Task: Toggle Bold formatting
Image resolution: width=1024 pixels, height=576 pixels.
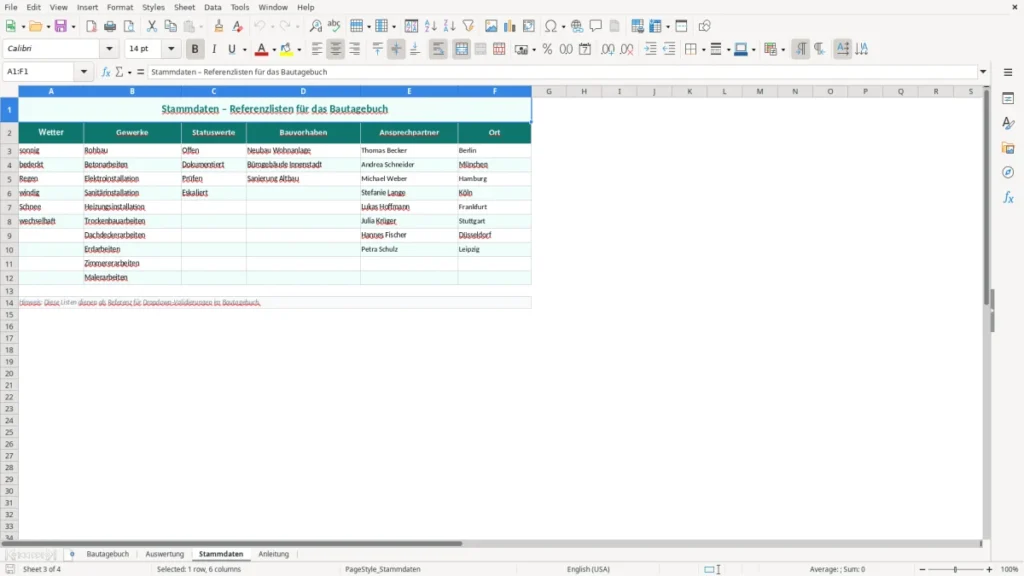Action: pyautogui.click(x=195, y=49)
